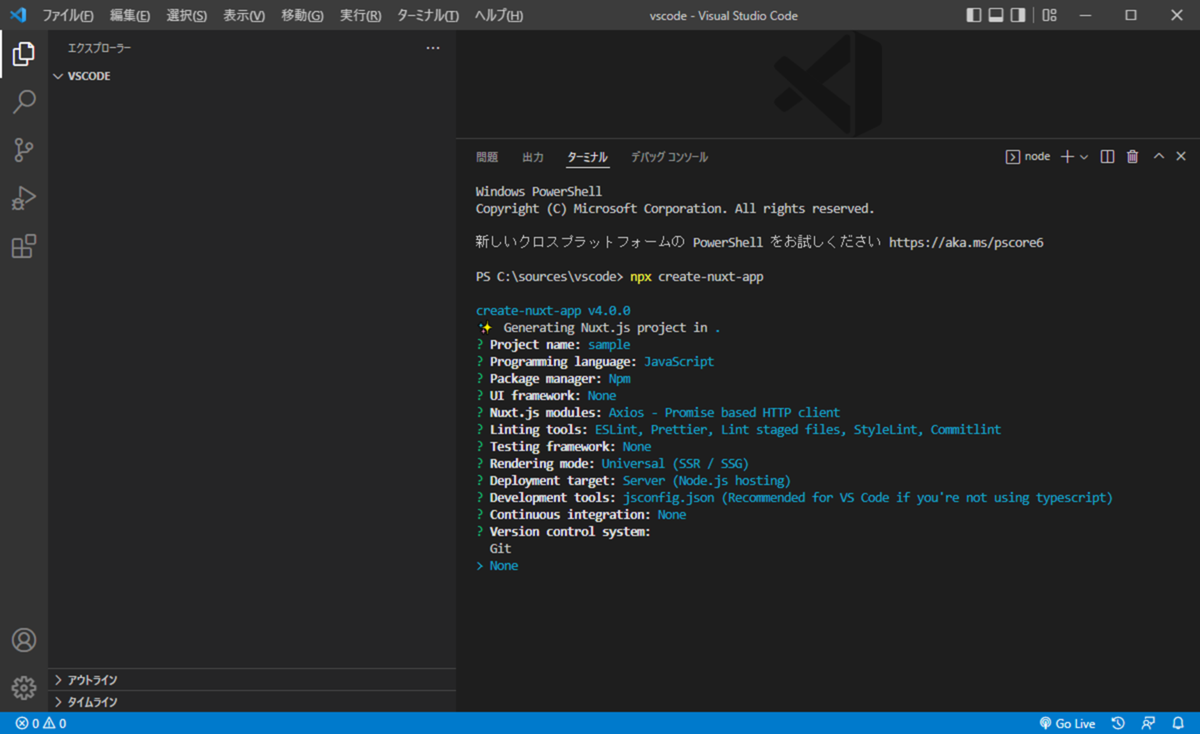The height and width of the screenshot is (734, 1200).
Task: Click the 'Linting tools: ESLint' line
Action: tap(738, 430)
